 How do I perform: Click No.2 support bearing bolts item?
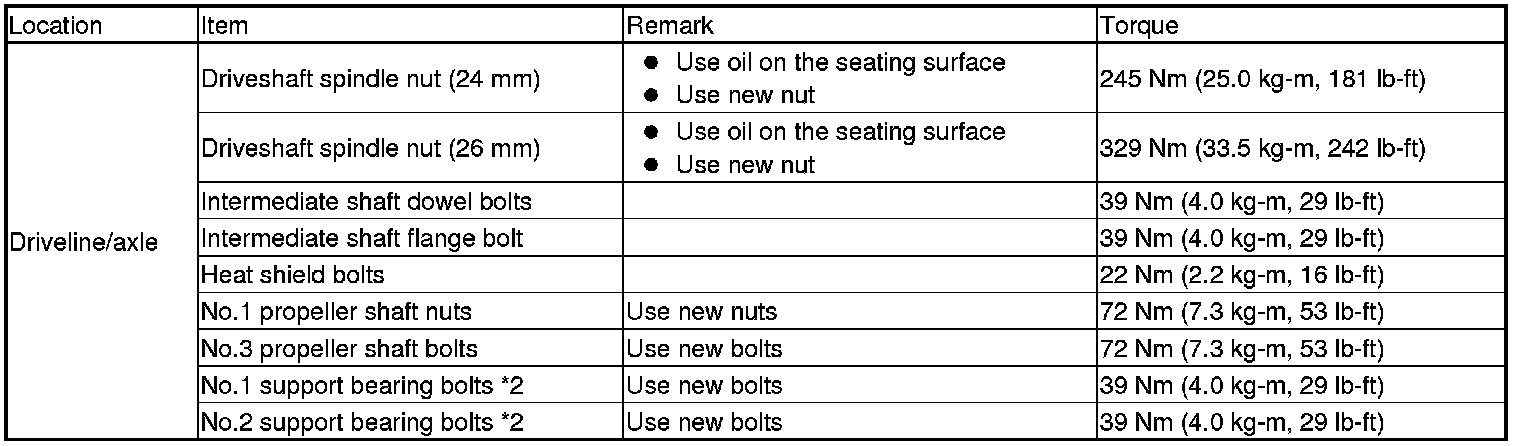click(x=363, y=422)
